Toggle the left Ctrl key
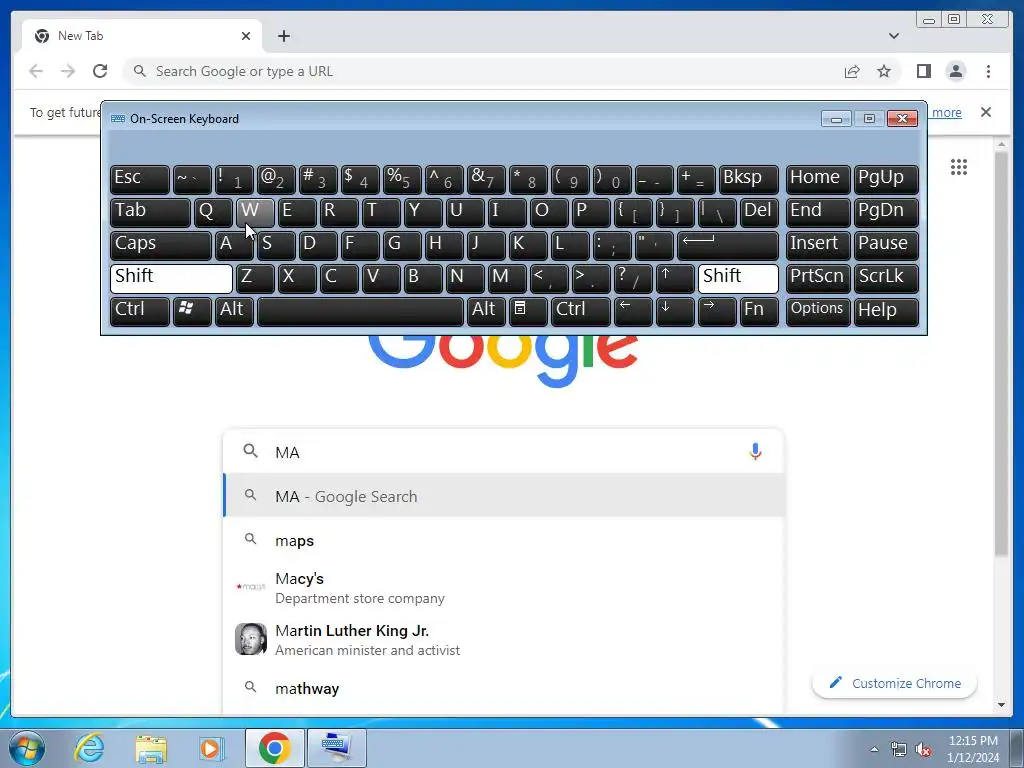This screenshot has width=1024, height=768. click(x=140, y=311)
